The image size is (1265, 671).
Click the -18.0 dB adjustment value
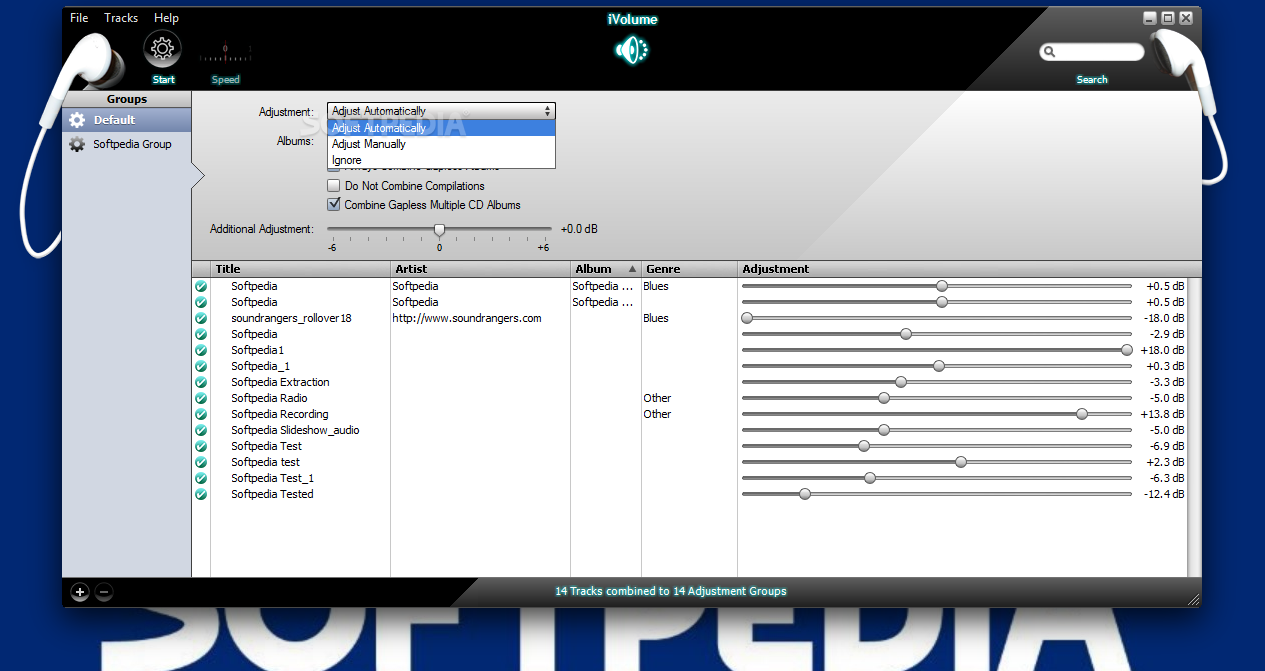point(1164,318)
